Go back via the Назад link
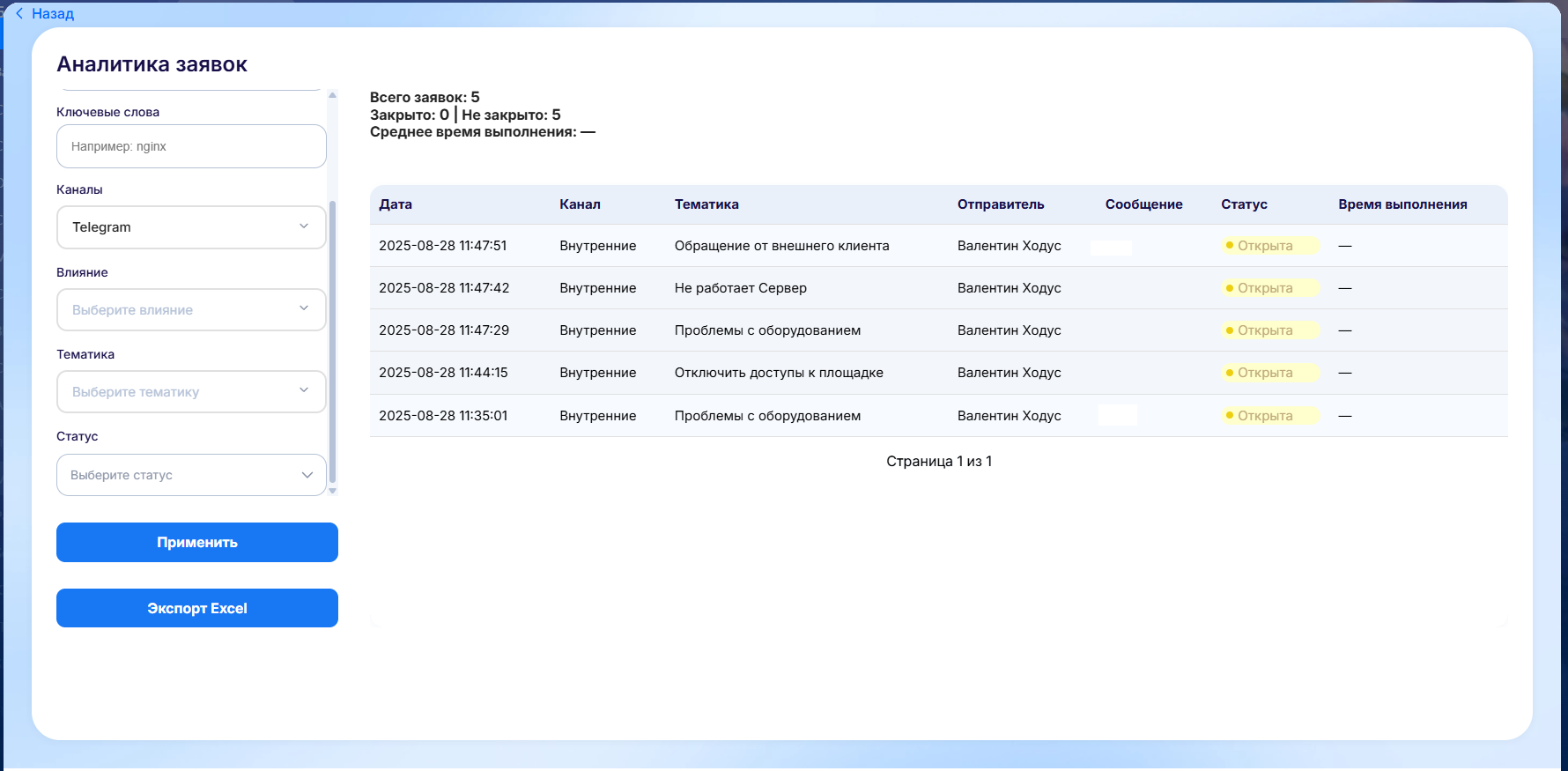 tap(53, 14)
